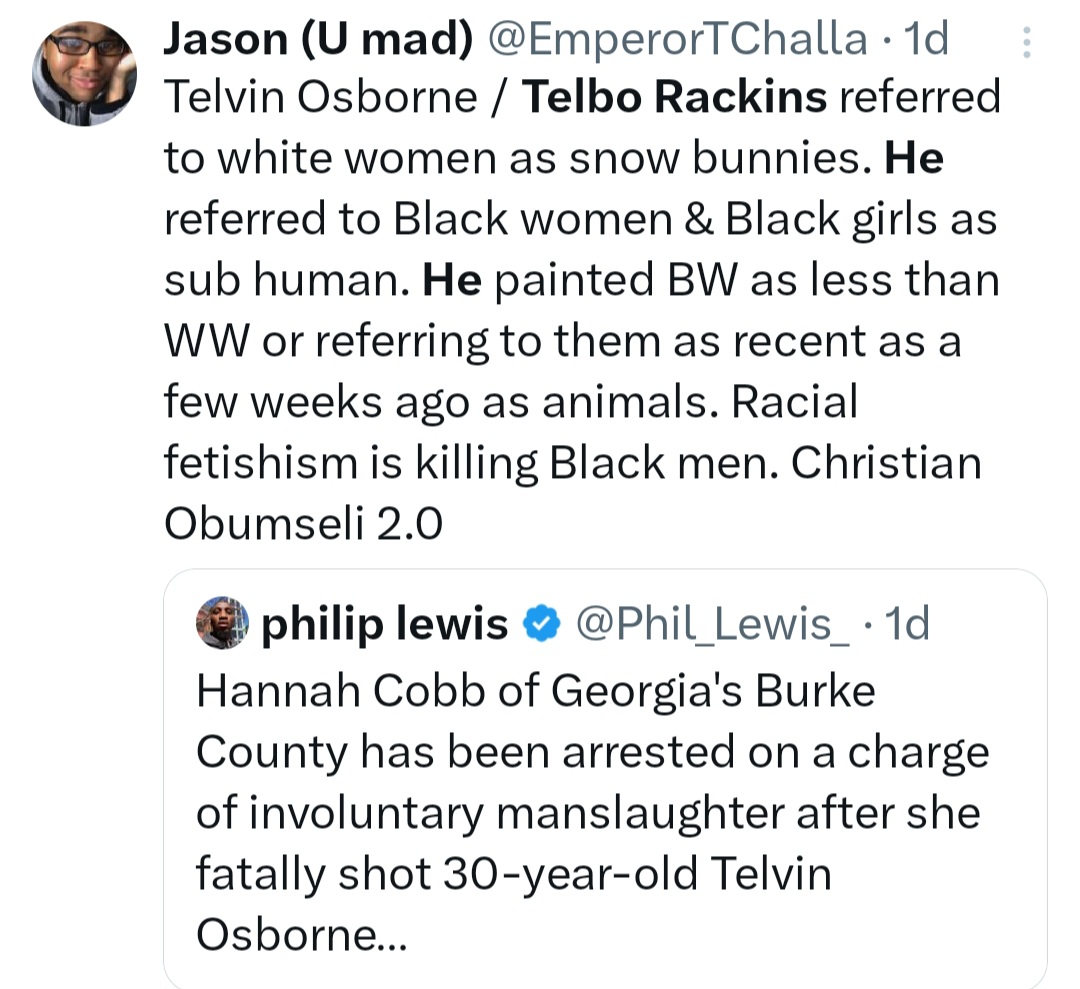Viewport: 1080px width, 989px height.
Task: Open the three-dot more options menu
Action: [1023, 42]
